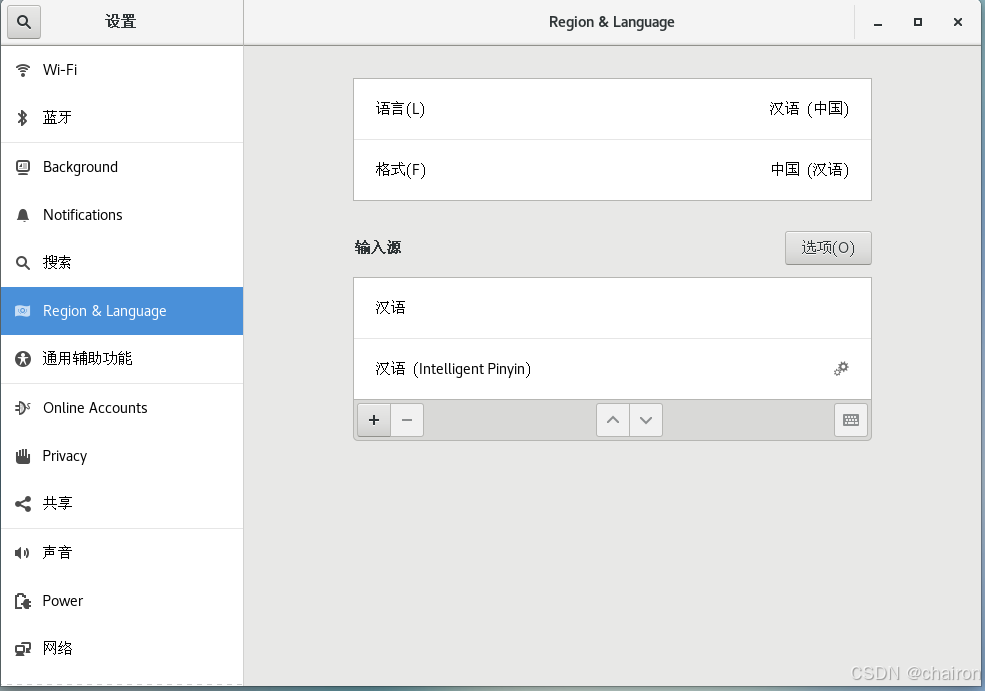Viewport: 985px width, 691px height.
Task: Remove the input source with the minus button
Action: [x=407, y=420]
